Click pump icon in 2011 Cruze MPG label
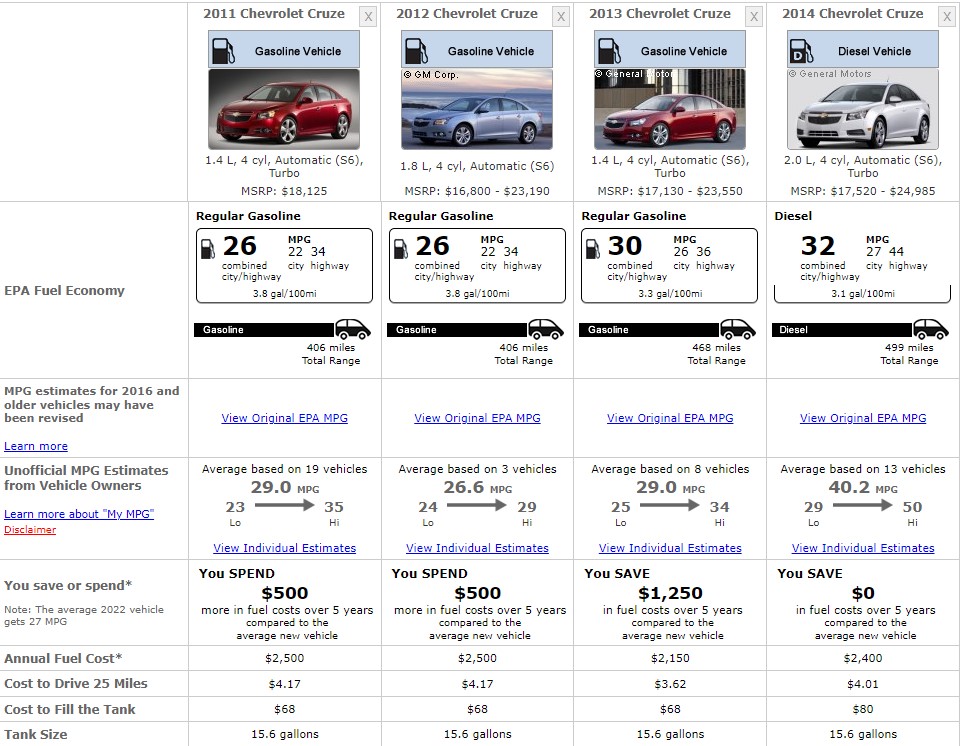The width and height of the screenshot is (960, 746). pyautogui.click(x=208, y=248)
